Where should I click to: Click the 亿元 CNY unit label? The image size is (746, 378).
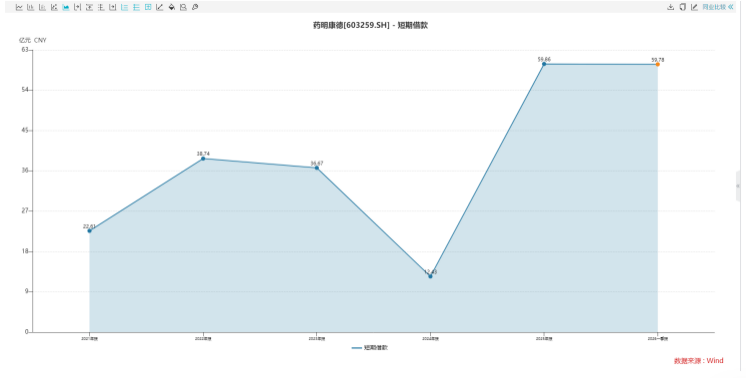(33, 40)
